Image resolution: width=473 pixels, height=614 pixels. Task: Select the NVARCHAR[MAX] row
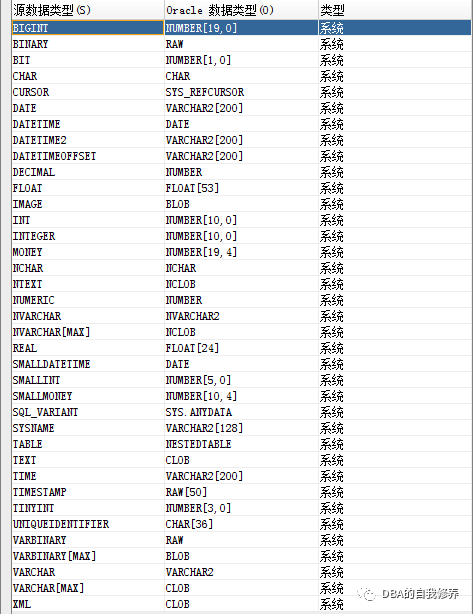pyautogui.click(x=241, y=332)
